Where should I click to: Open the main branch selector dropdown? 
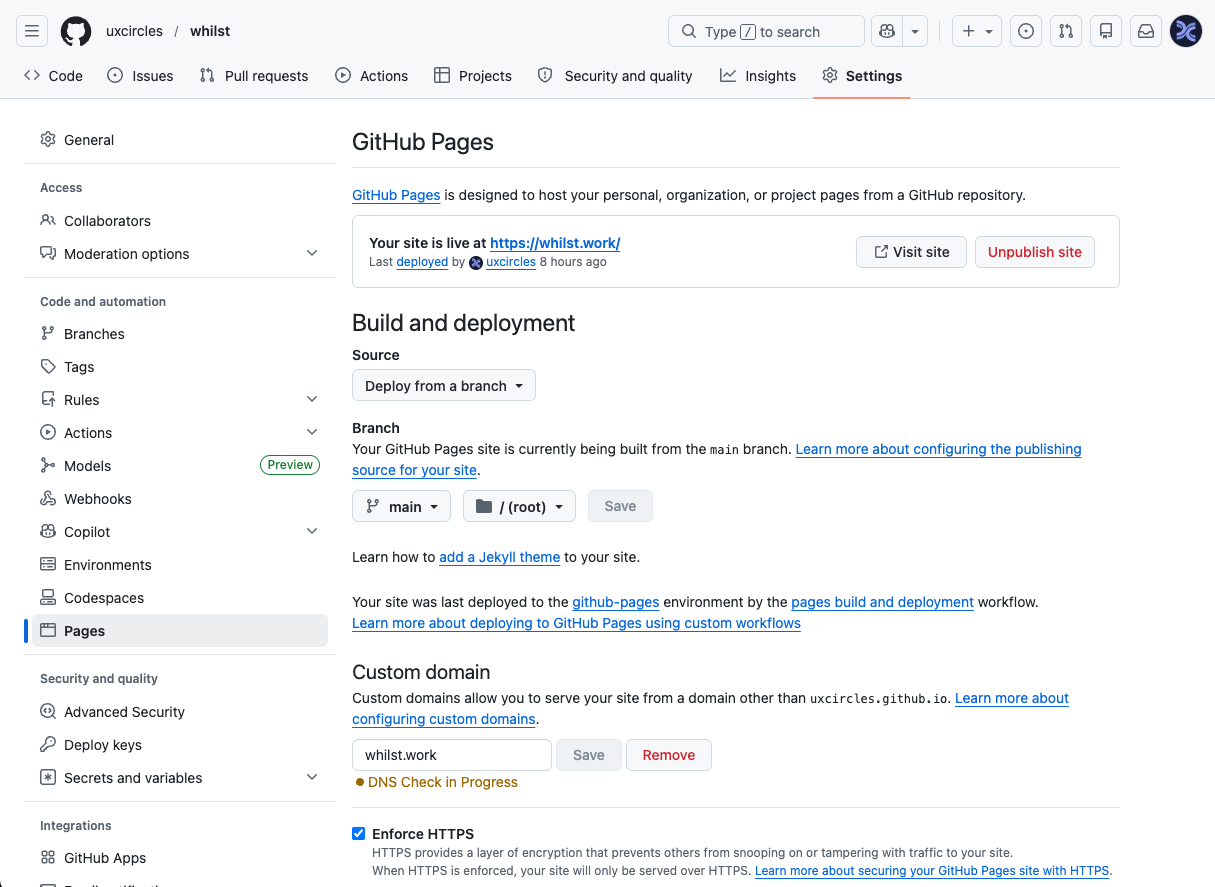tap(401, 507)
